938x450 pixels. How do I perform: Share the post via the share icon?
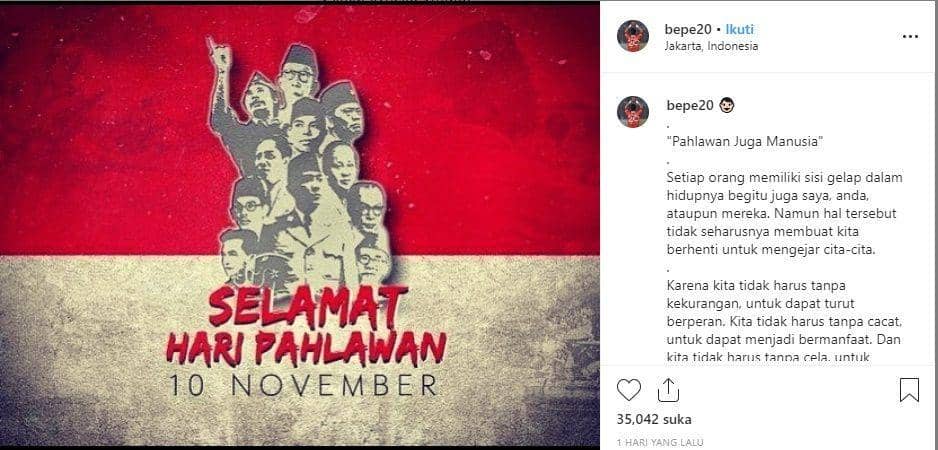(668, 390)
